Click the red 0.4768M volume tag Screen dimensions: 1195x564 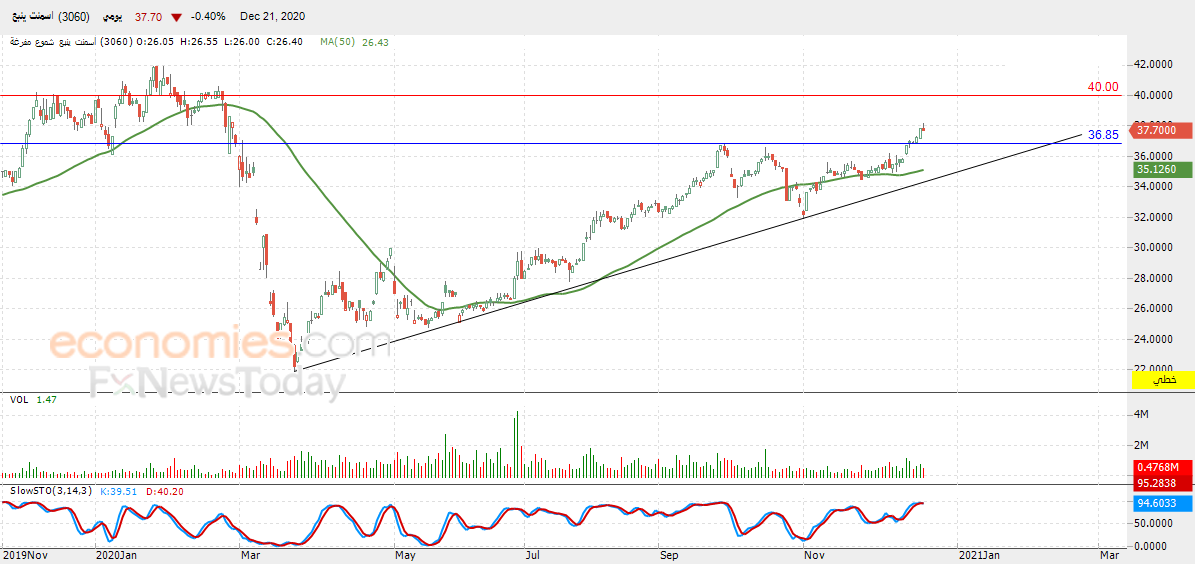[1163, 468]
